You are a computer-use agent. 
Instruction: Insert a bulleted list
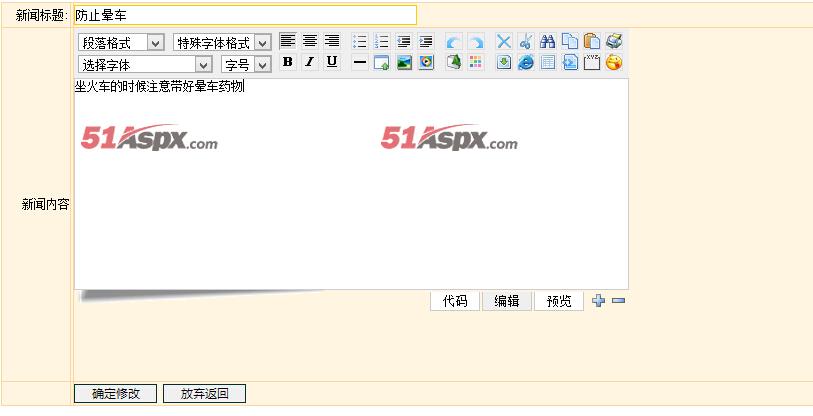coord(359,41)
